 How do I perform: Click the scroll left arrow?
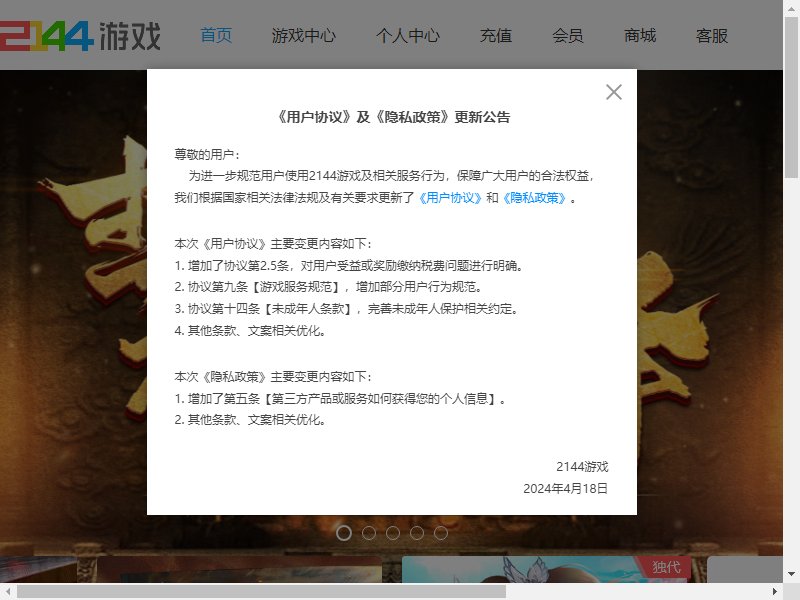pyautogui.click(x=8, y=592)
